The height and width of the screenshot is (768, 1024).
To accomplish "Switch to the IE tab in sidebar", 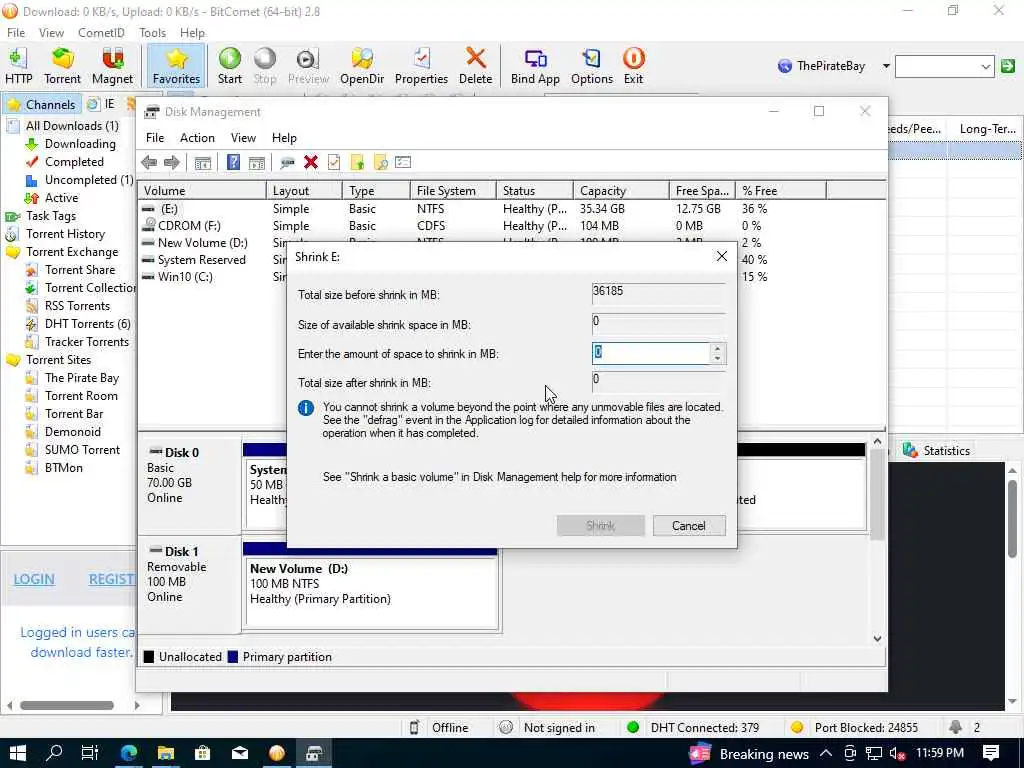I will click(102, 104).
